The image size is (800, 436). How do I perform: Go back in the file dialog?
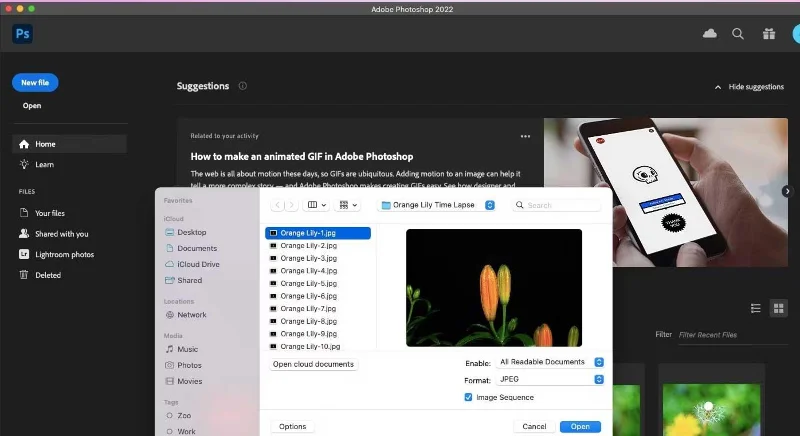278,205
